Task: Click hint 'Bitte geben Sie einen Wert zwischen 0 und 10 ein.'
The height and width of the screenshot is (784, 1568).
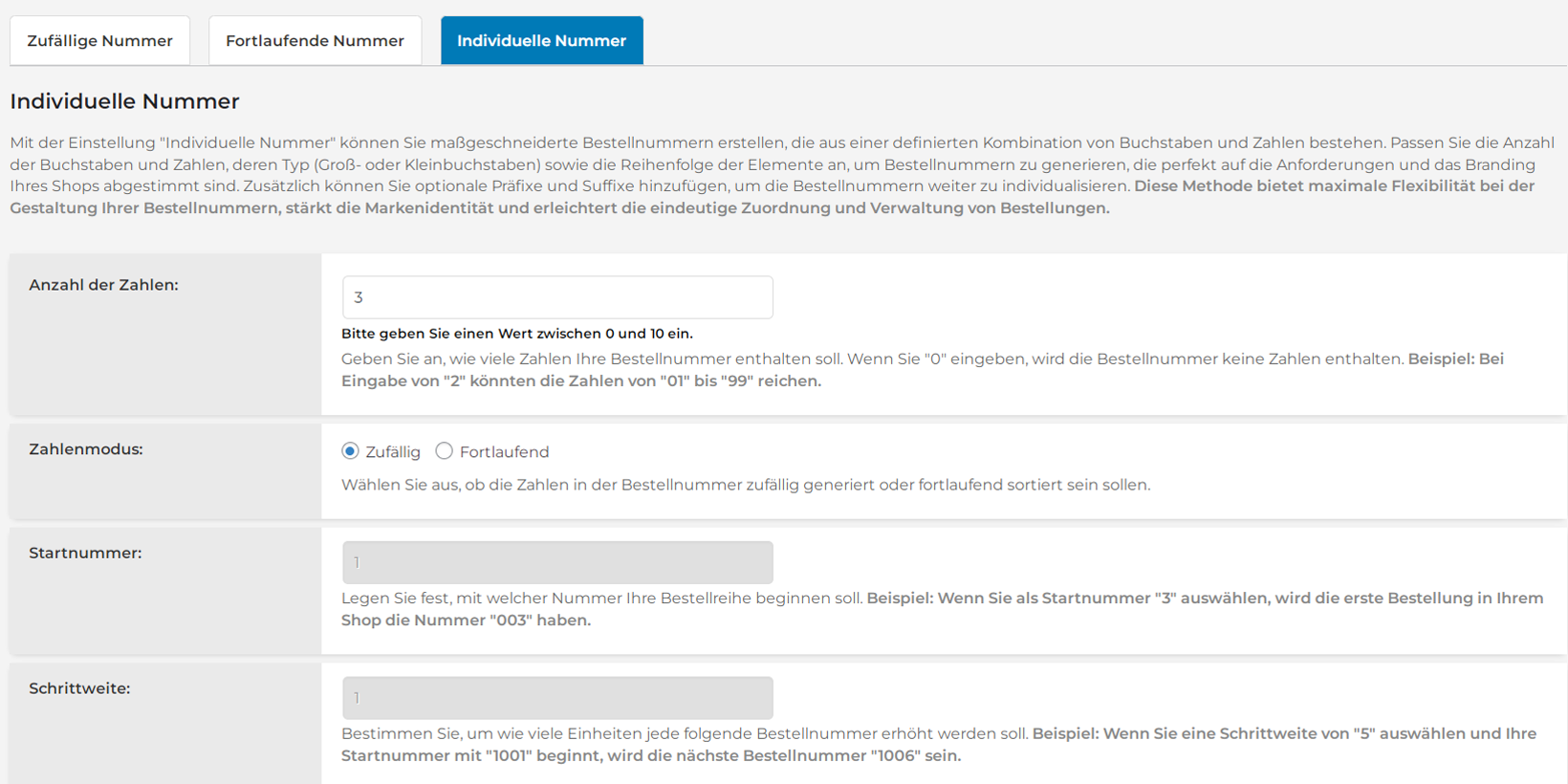Action: pos(517,334)
